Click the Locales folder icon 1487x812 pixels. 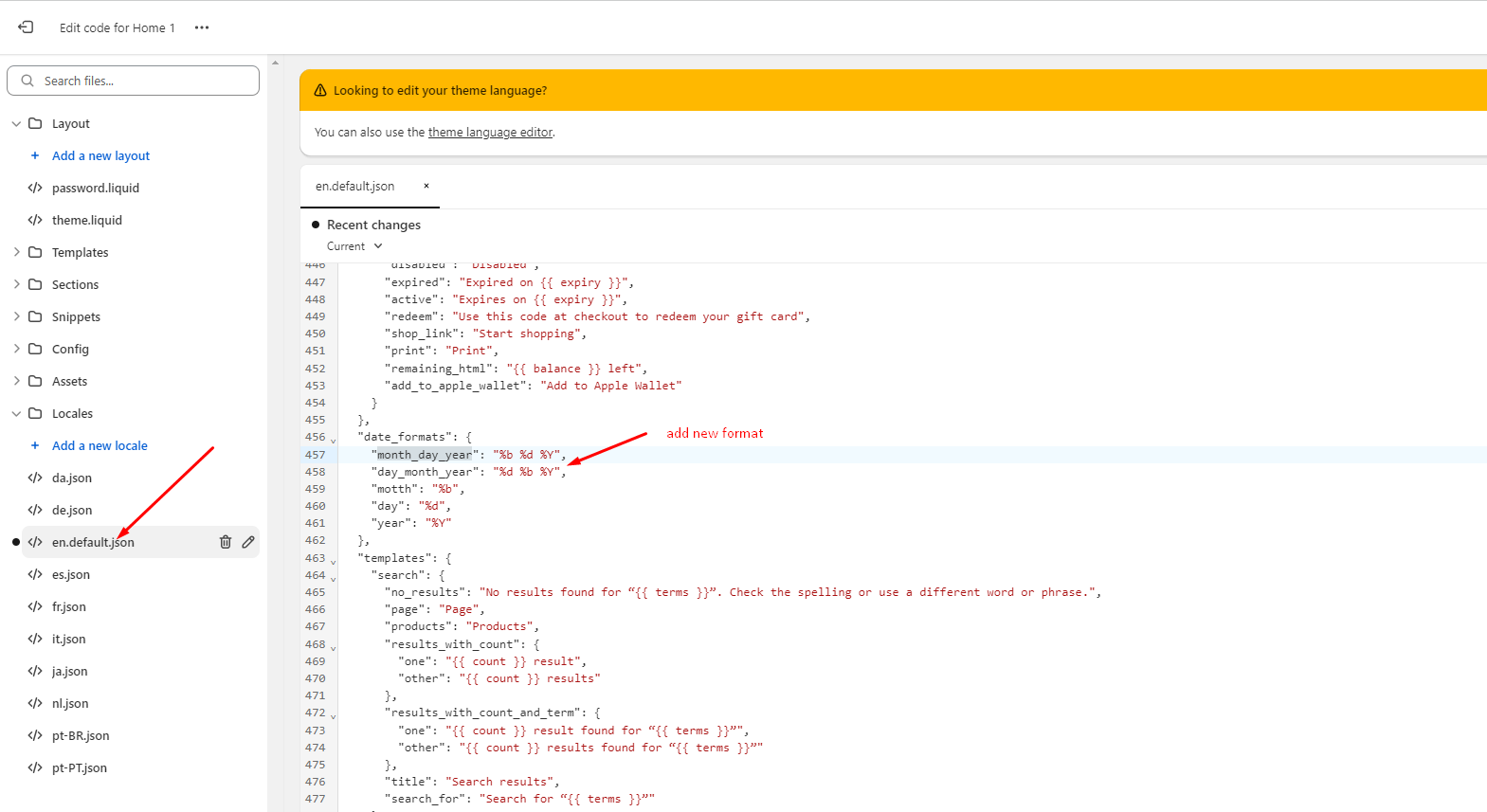pyautogui.click(x=35, y=413)
